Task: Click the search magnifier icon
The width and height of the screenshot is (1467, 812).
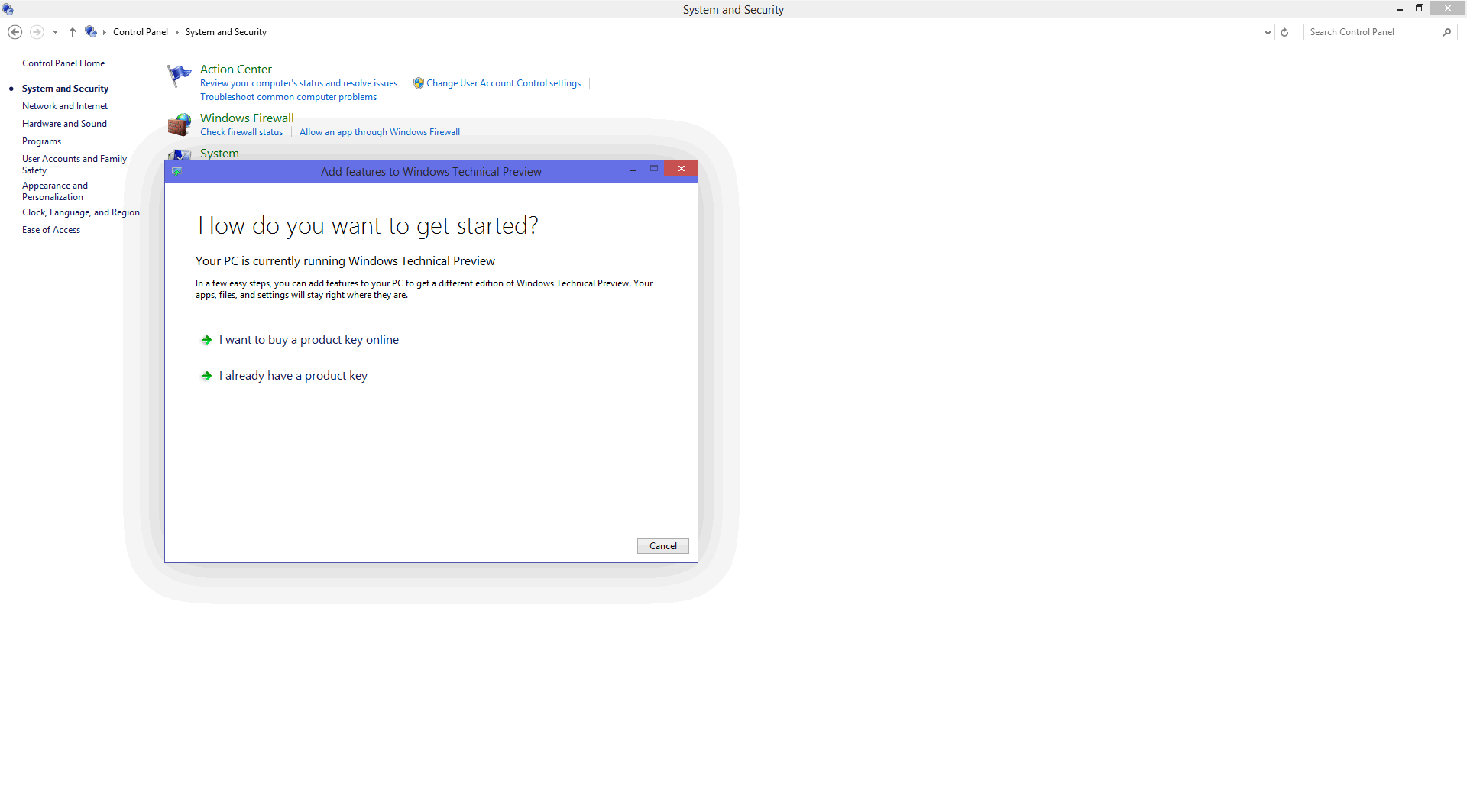Action: coord(1447,32)
